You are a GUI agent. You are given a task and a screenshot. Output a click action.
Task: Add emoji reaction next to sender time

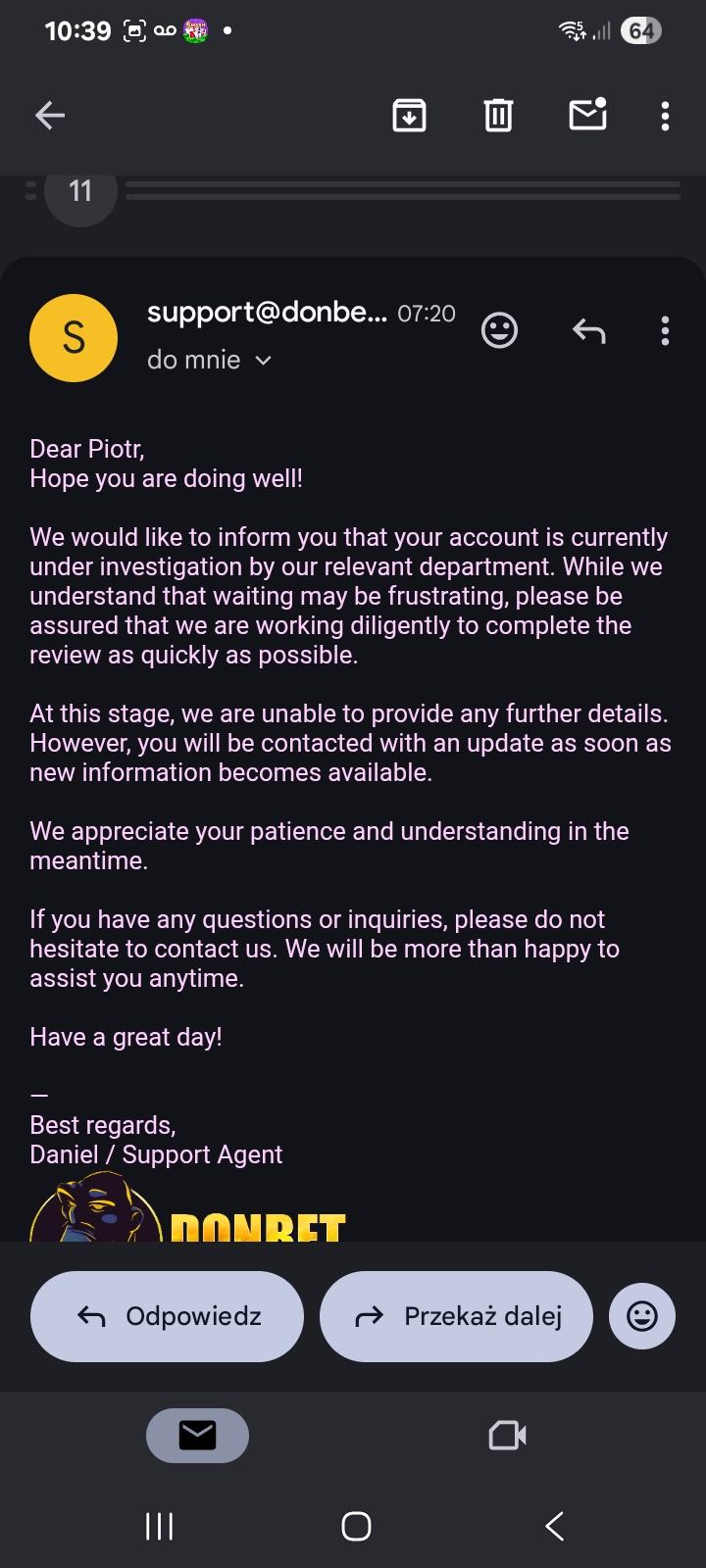coord(499,330)
